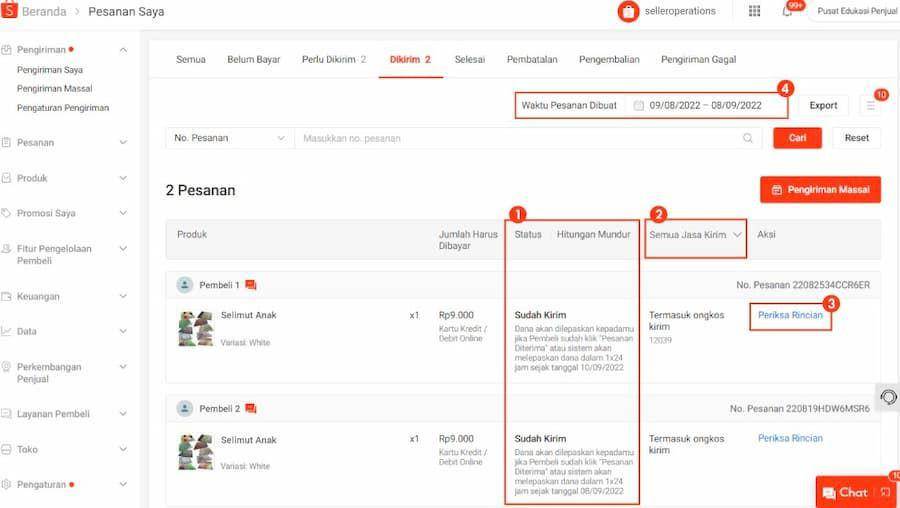The image size is (900, 508).
Task: Click the search magnifier icon
Action: (x=747, y=138)
